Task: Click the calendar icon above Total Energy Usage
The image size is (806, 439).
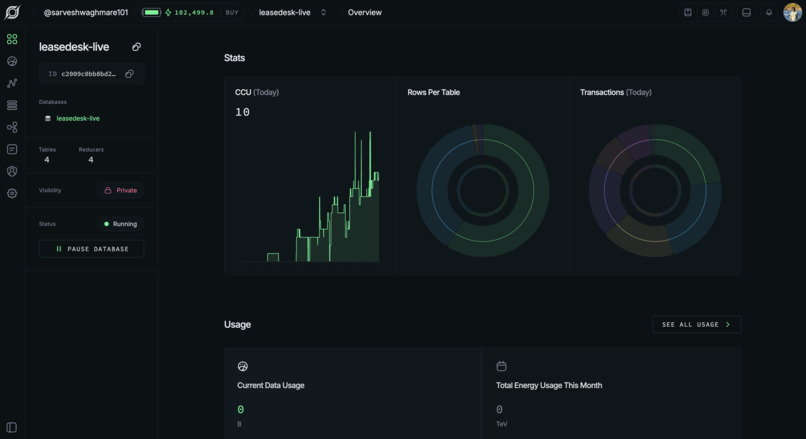Action: coord(501,366)
